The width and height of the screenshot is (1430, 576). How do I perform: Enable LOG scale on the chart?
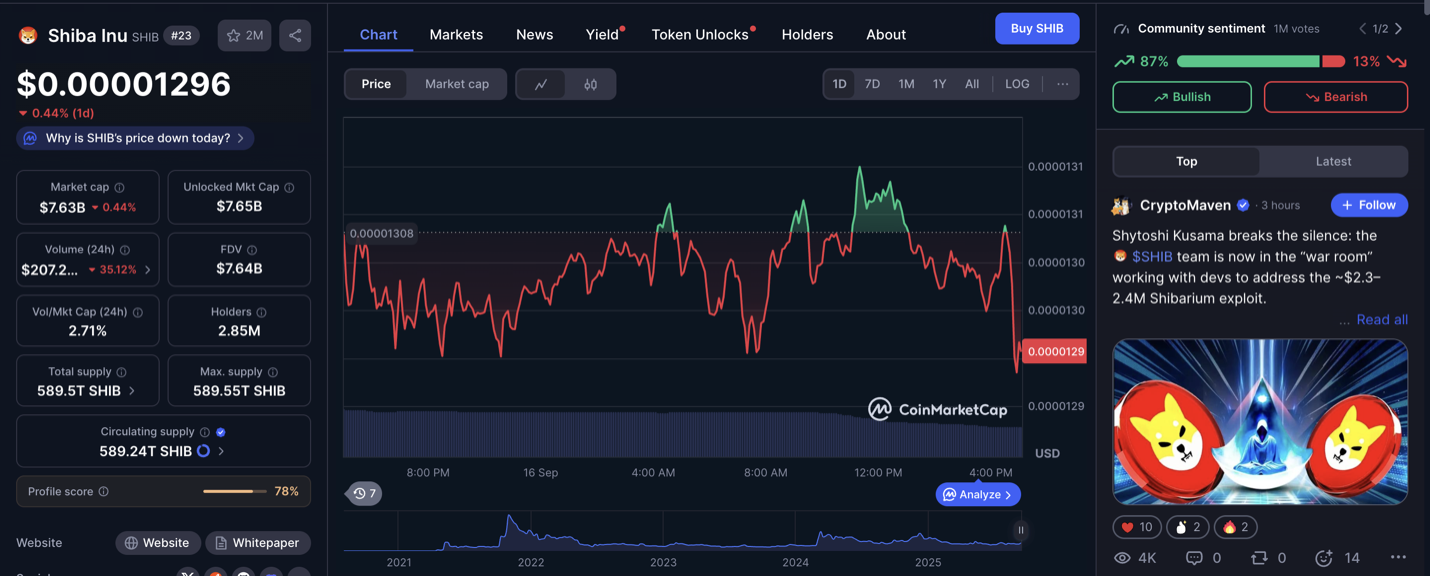[1017, 84]
